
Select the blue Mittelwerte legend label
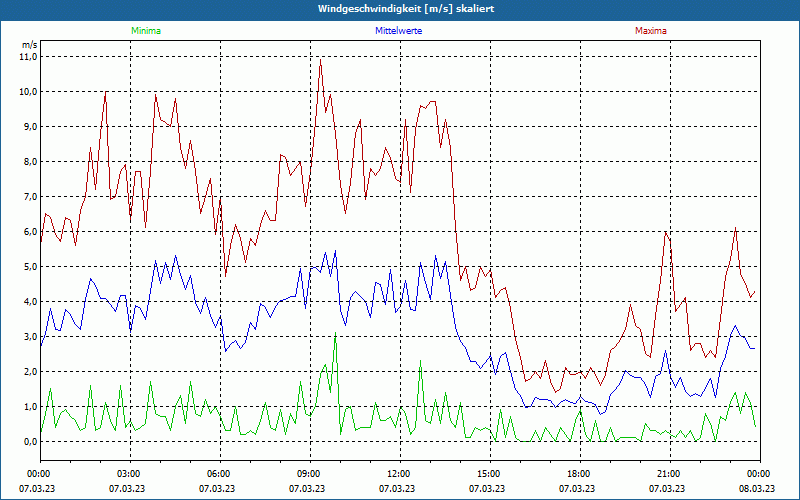tap(398, 31)
